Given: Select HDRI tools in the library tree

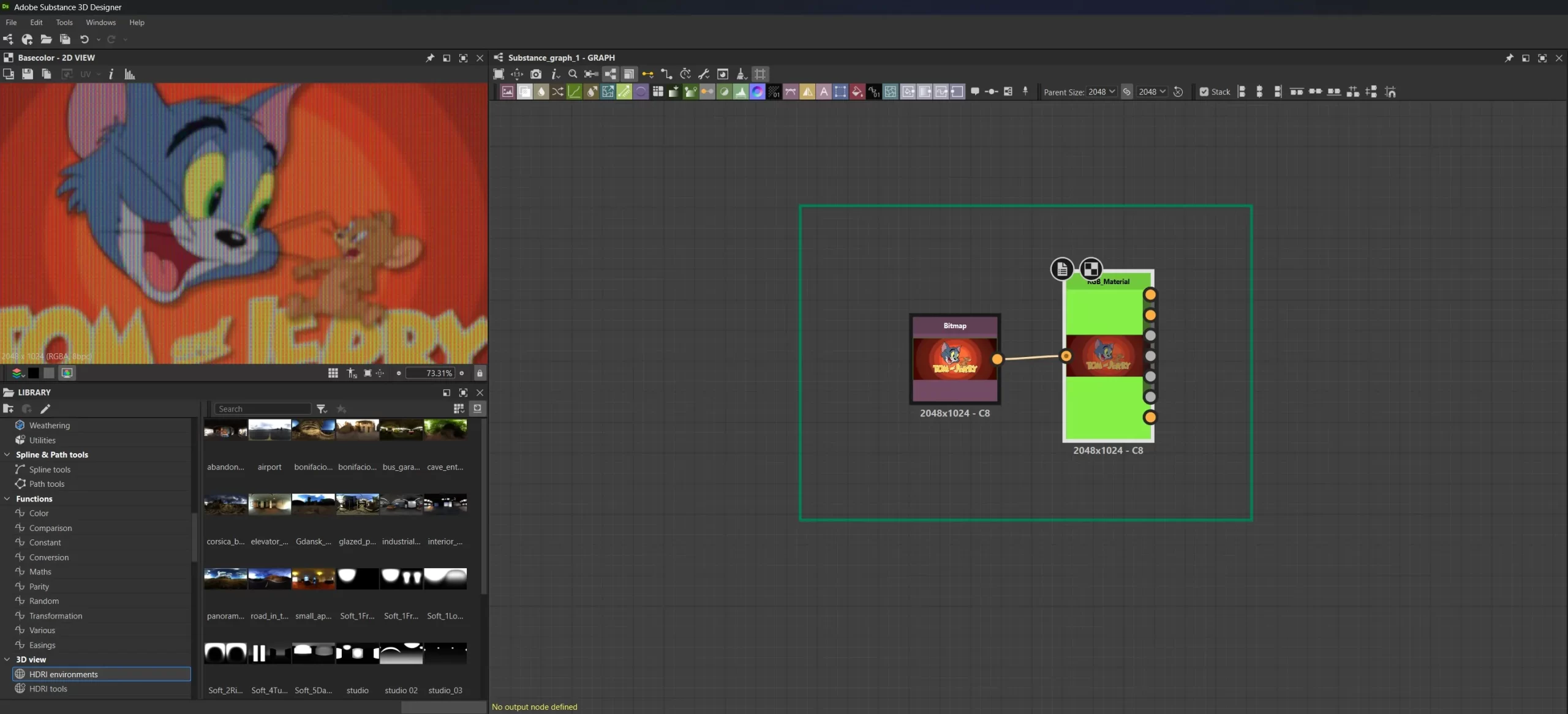Looking at the screenshot, I should (x=48, y=689).
